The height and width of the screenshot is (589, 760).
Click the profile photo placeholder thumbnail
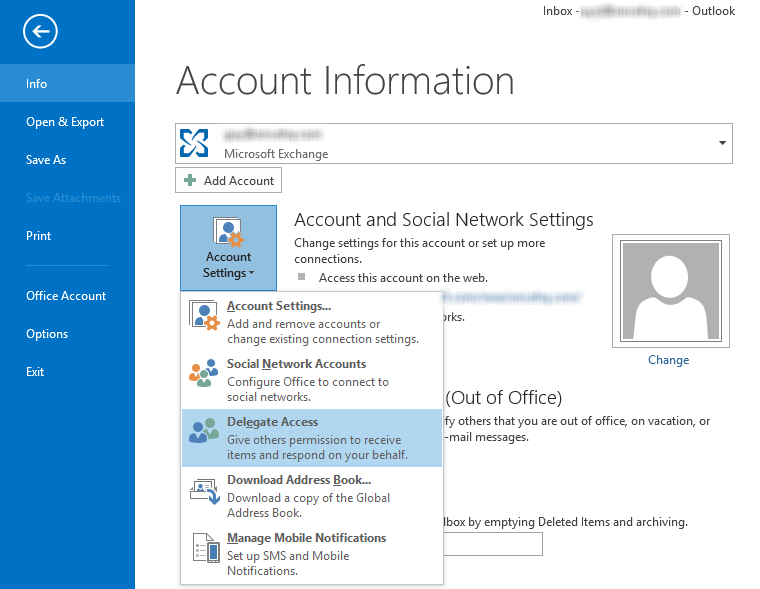click(x=671, y=291)
